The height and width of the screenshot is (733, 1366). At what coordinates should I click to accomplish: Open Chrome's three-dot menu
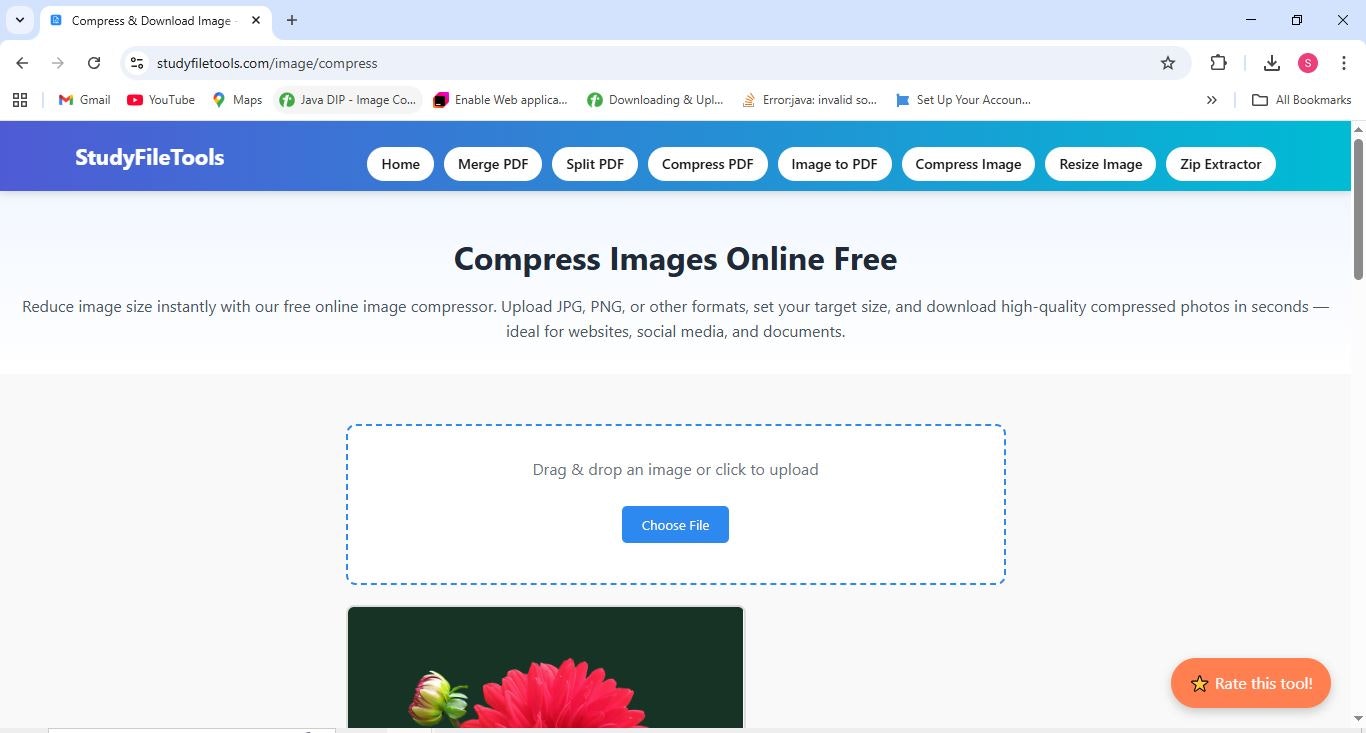[x=1345, y=62]
